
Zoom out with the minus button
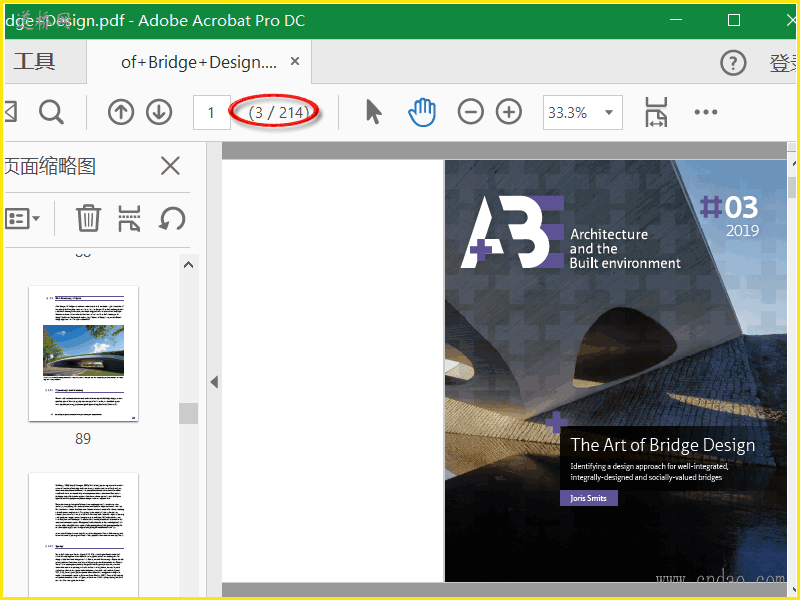pyautogui.click(x=470, y=112)
